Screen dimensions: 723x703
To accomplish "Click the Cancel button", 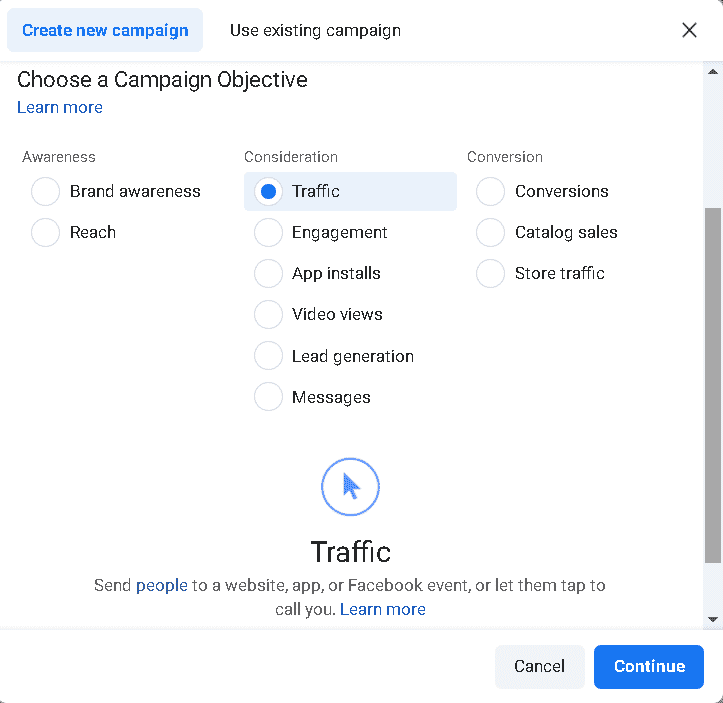I will (539, 667).
